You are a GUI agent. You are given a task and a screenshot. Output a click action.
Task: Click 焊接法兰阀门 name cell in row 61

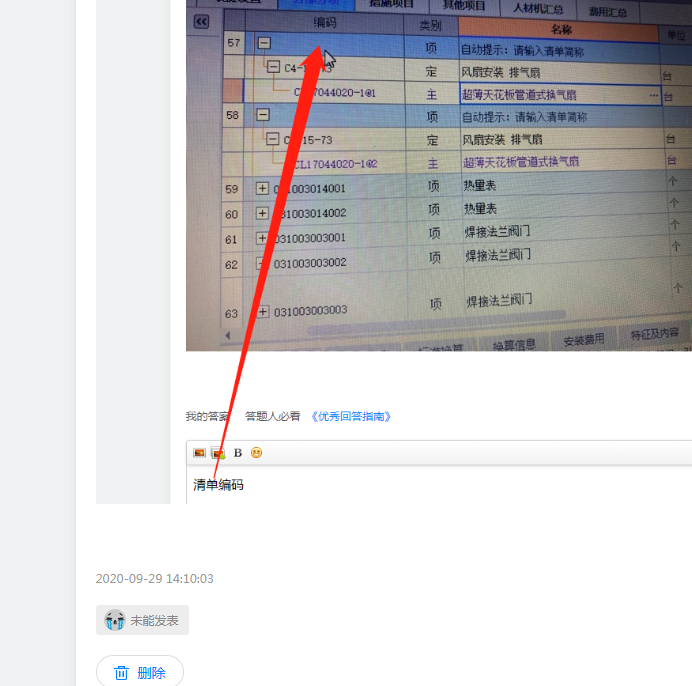(565, 231)
